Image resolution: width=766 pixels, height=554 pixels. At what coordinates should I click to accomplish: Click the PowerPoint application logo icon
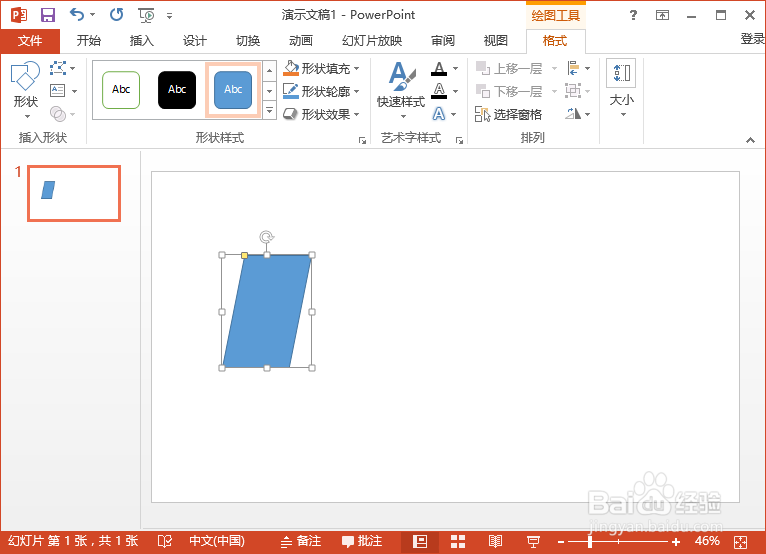19,15
